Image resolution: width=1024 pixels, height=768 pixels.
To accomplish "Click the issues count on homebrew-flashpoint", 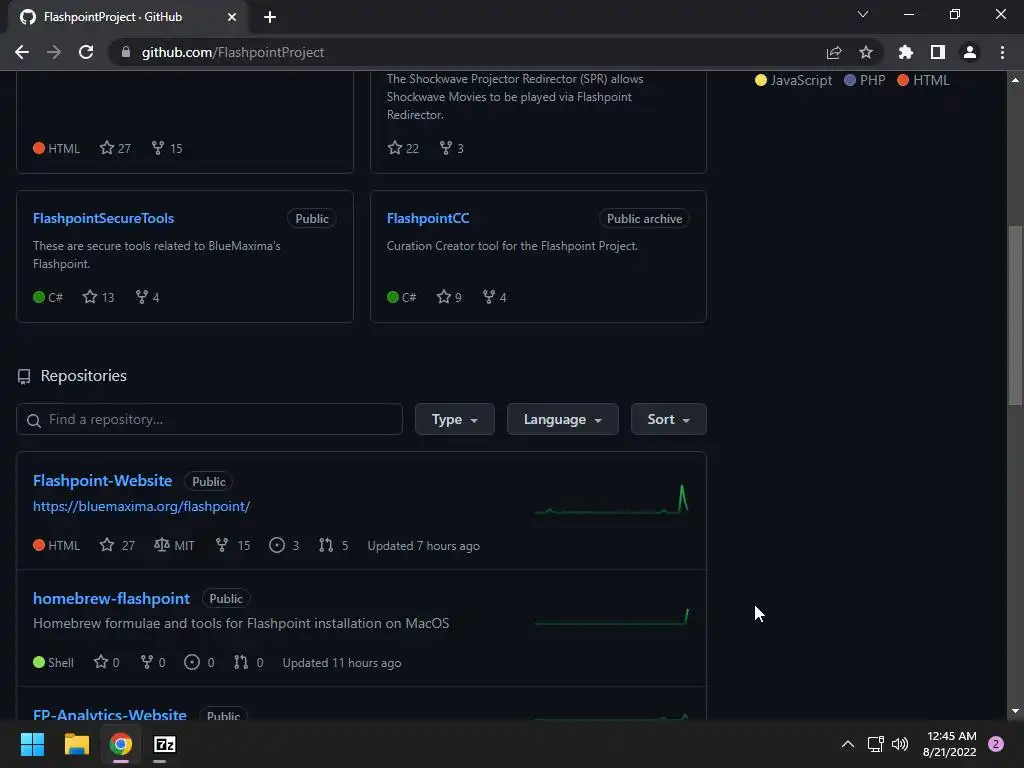I will 200,662.
